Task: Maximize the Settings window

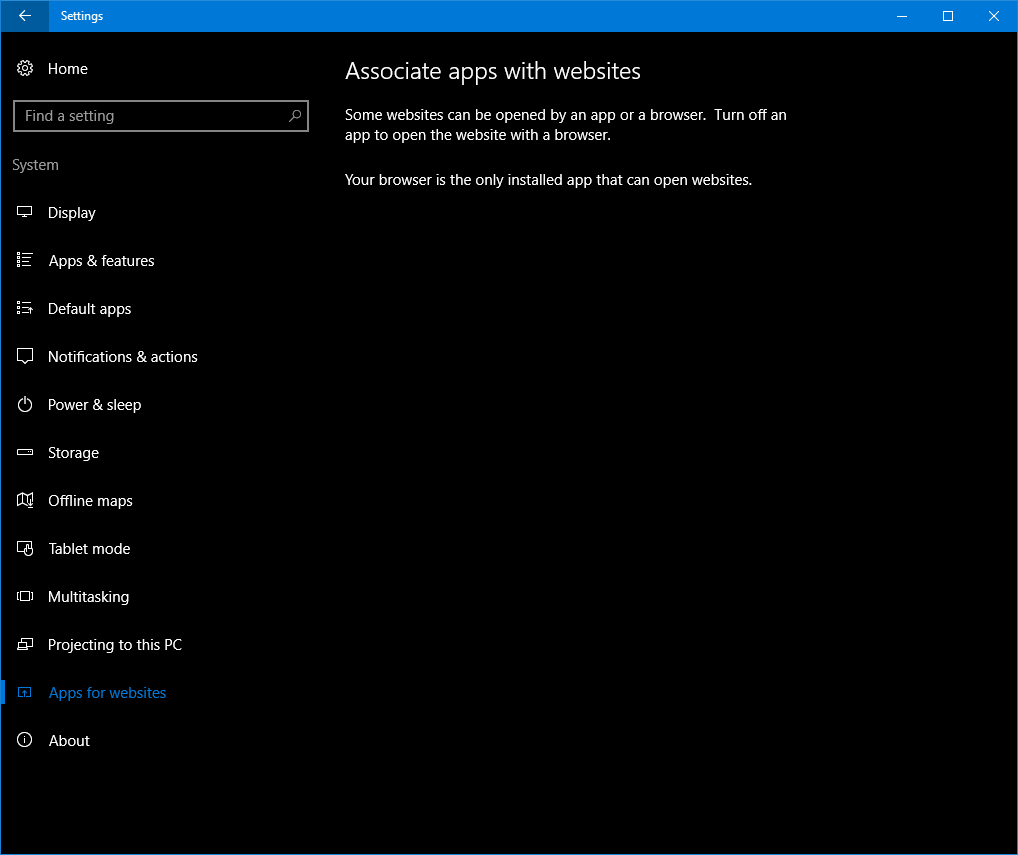Action: (x=948, y=16)
